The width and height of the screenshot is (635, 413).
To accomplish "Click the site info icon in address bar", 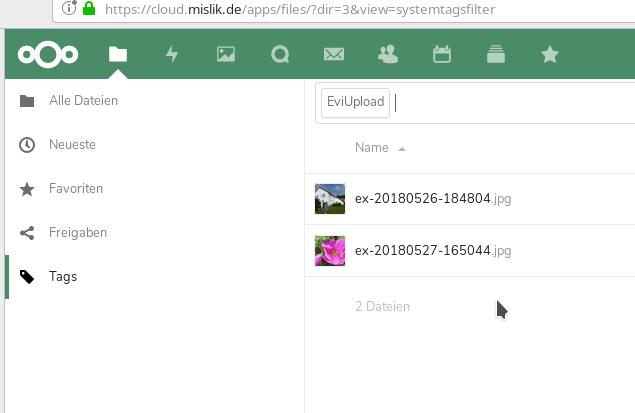I will (x=69, y=8).
